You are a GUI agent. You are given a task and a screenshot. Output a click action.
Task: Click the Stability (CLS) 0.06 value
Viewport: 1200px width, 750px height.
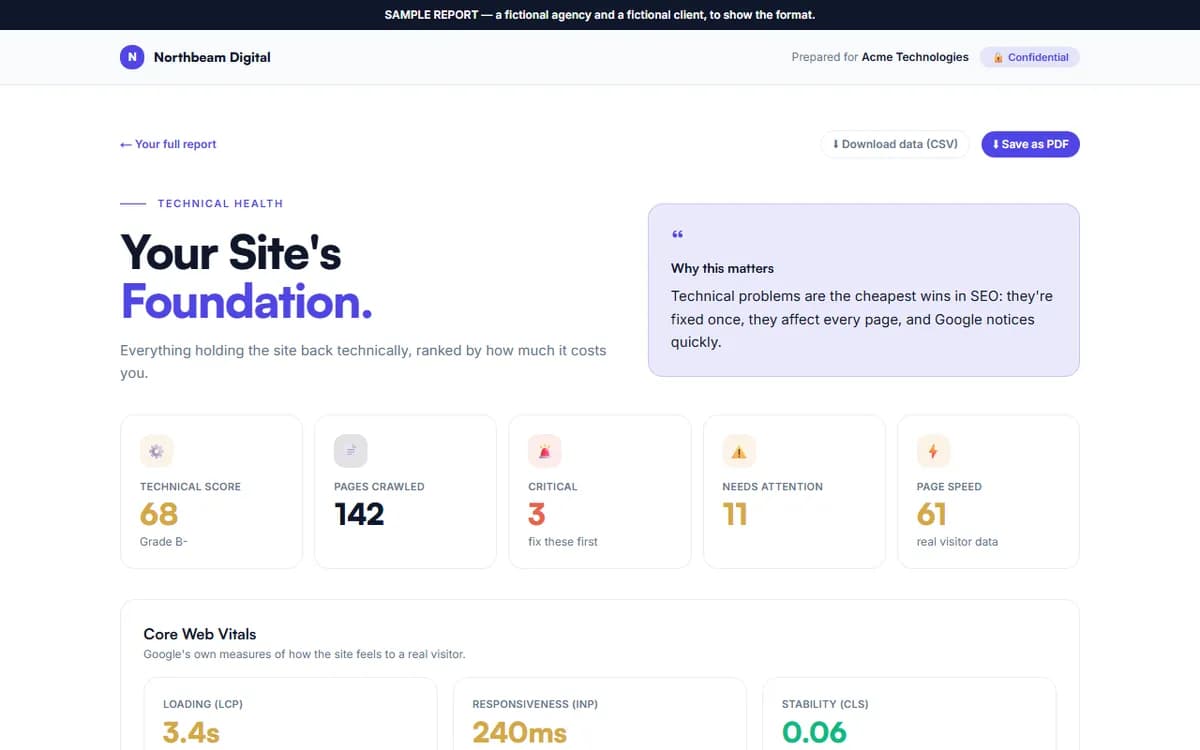click(x=814, y=732)
